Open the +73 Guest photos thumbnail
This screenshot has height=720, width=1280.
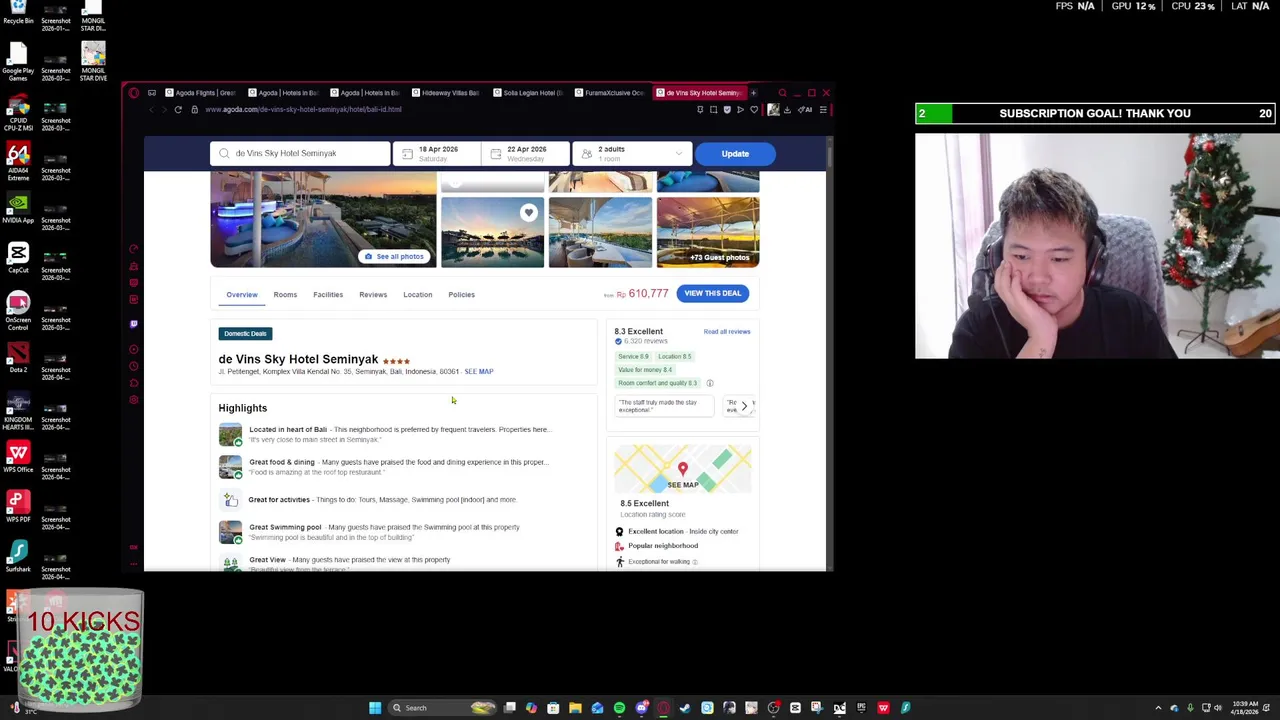708,233
